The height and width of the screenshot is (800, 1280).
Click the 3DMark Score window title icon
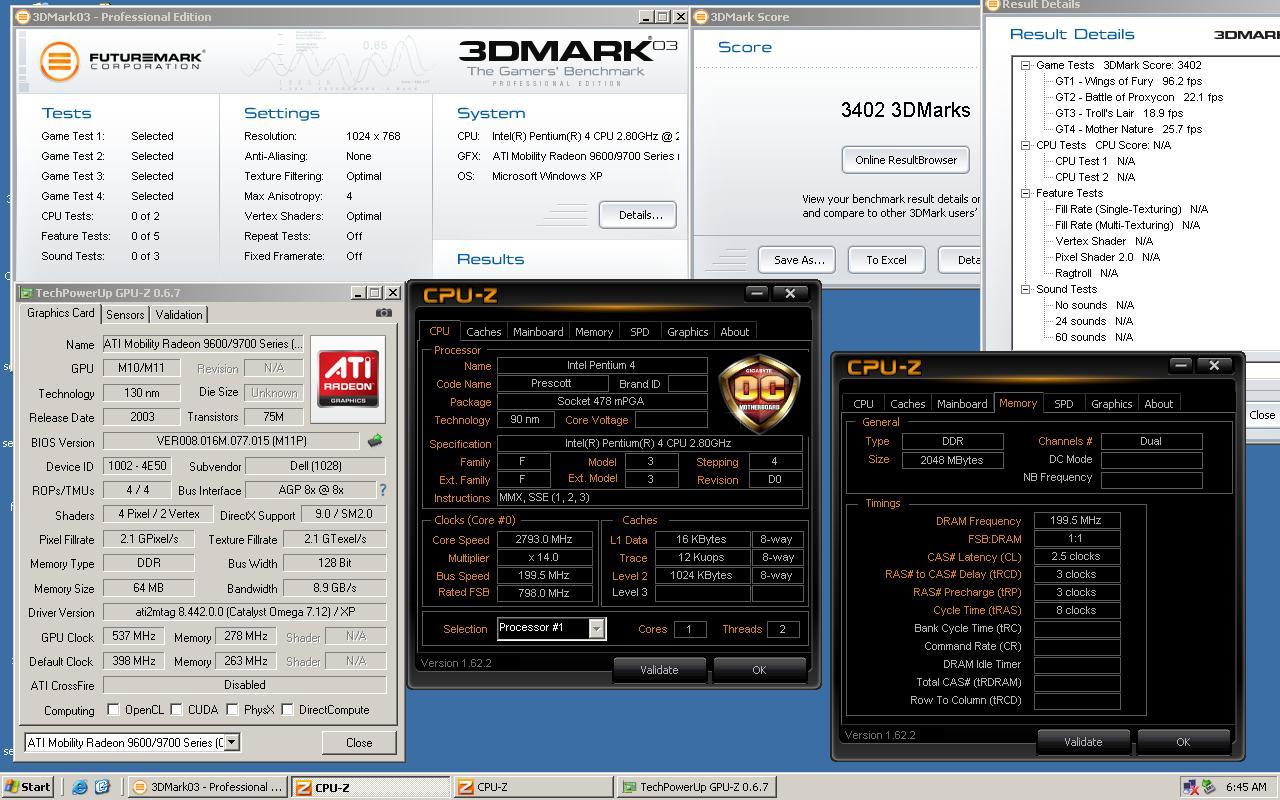click(701, 17)
